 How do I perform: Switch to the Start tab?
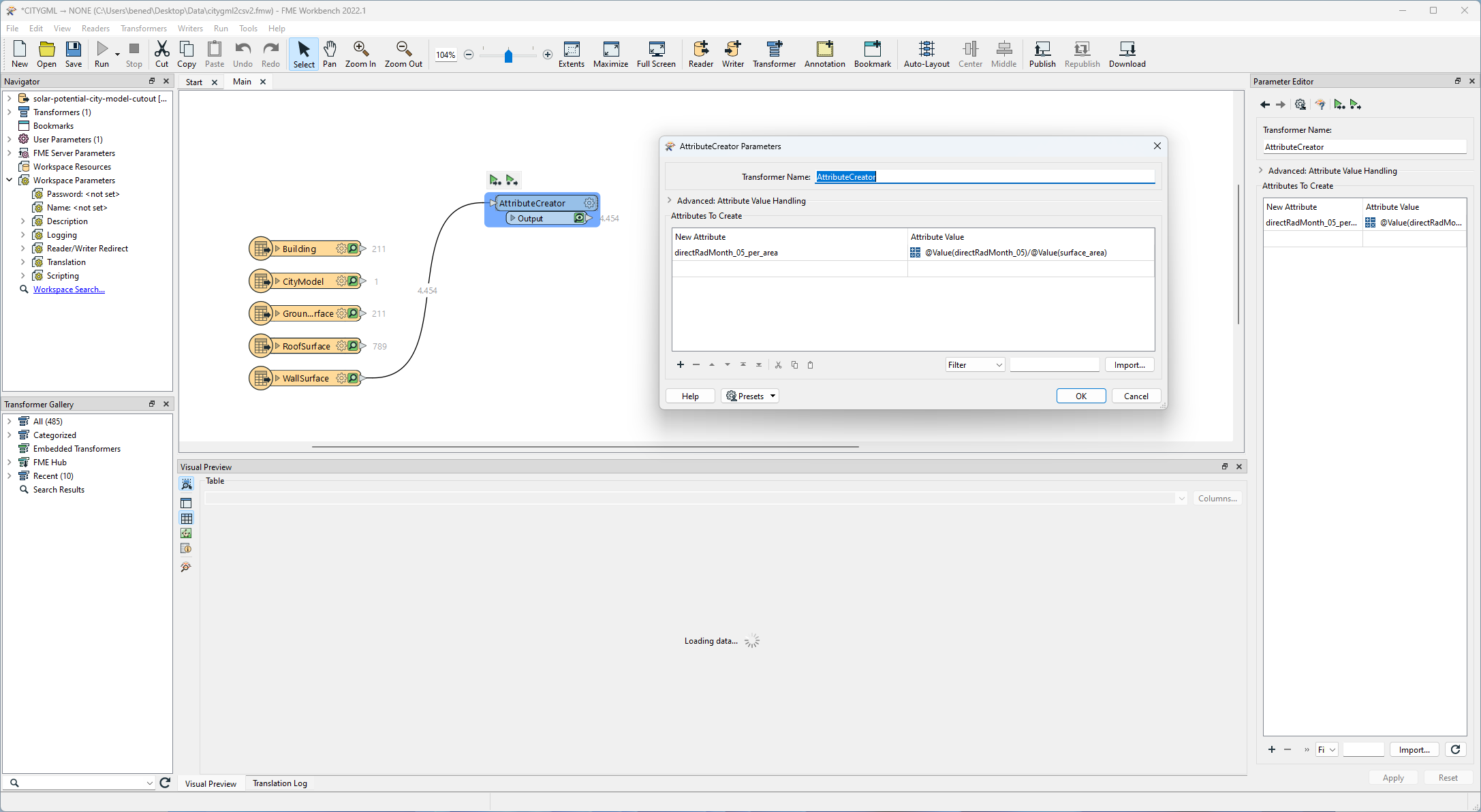tap(194, 82)
